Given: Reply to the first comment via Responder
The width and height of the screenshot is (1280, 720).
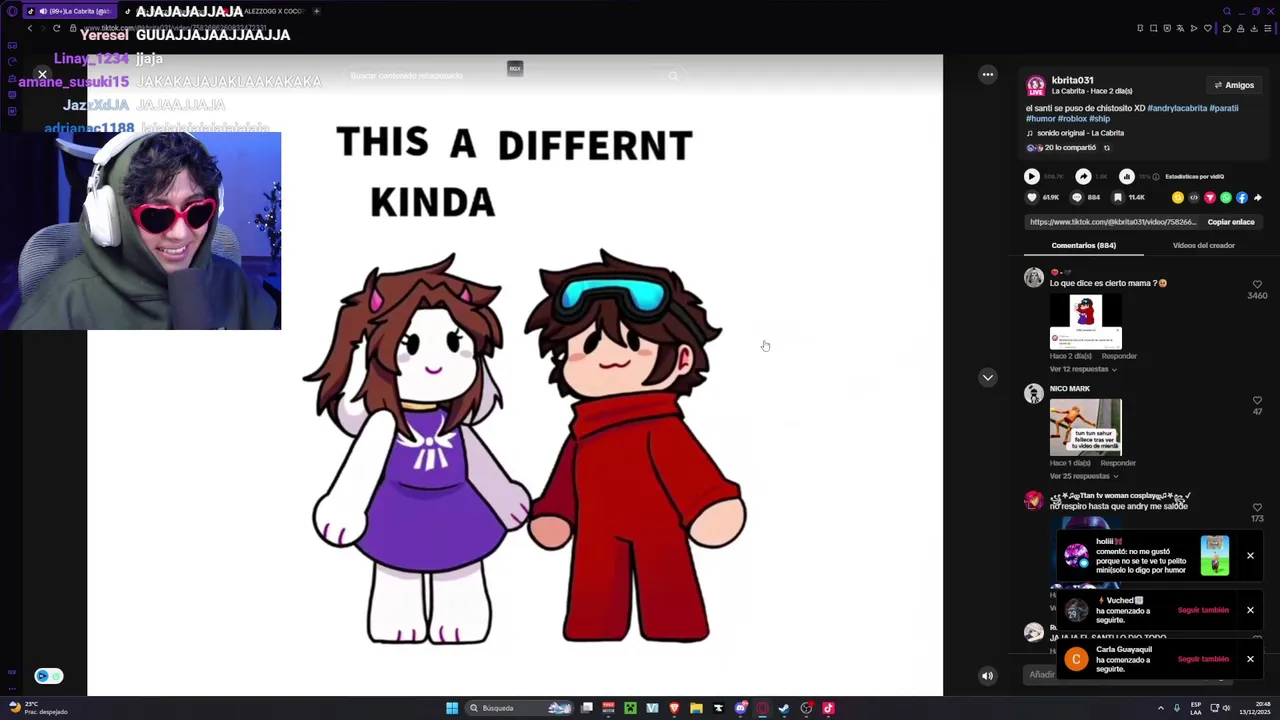Looking at the screenshot, I should (1119, 356).
